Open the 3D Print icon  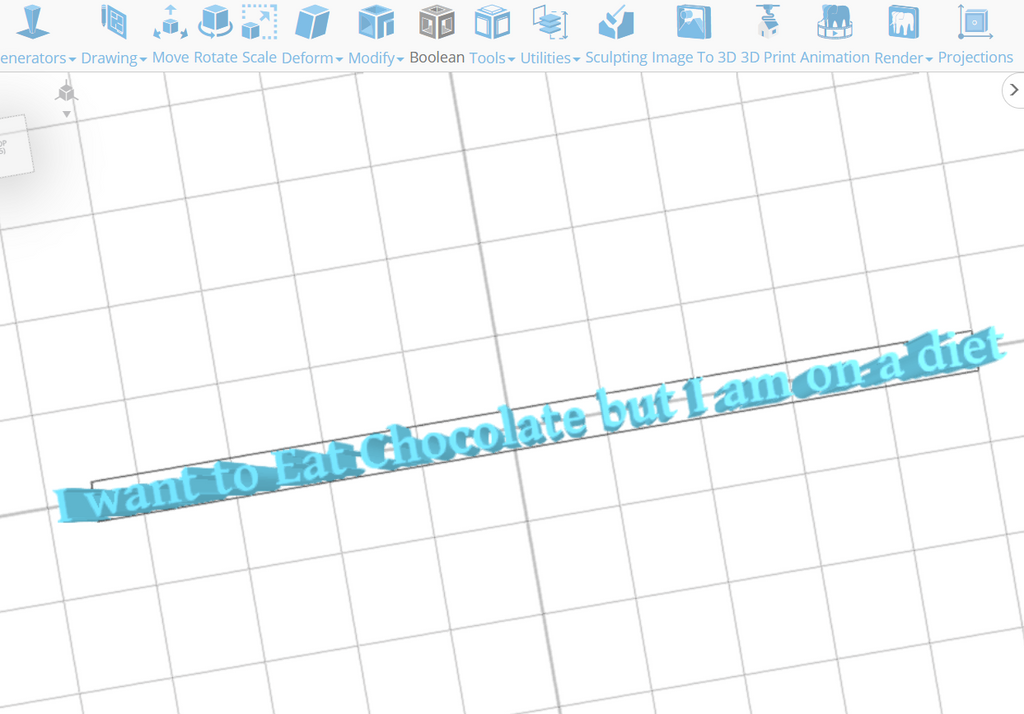[768, 22]
